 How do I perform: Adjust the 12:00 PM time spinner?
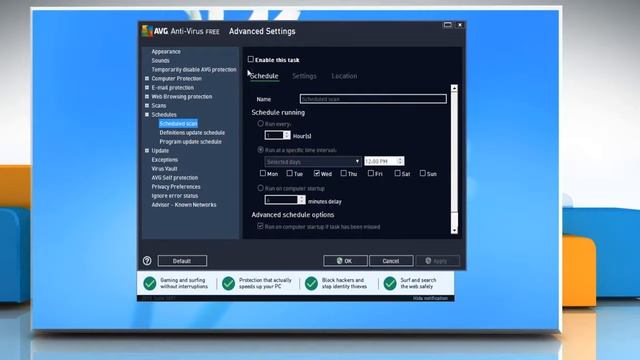[400, 161]
